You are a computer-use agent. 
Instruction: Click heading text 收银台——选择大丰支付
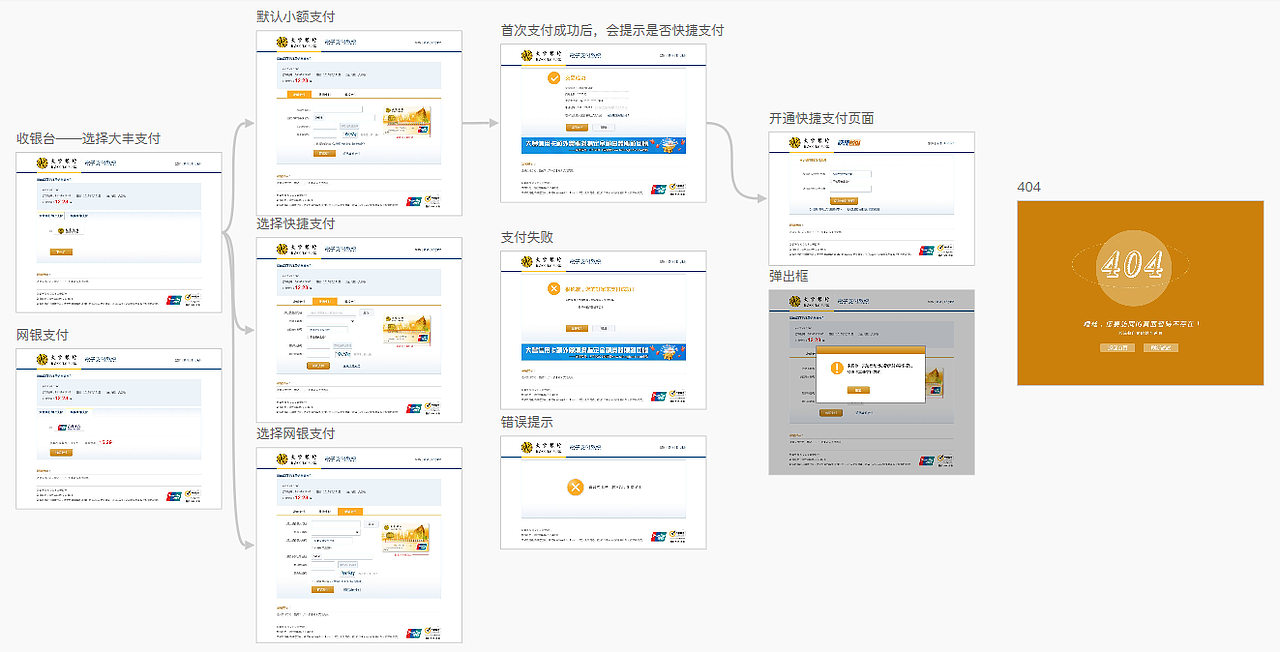[88, 138]
